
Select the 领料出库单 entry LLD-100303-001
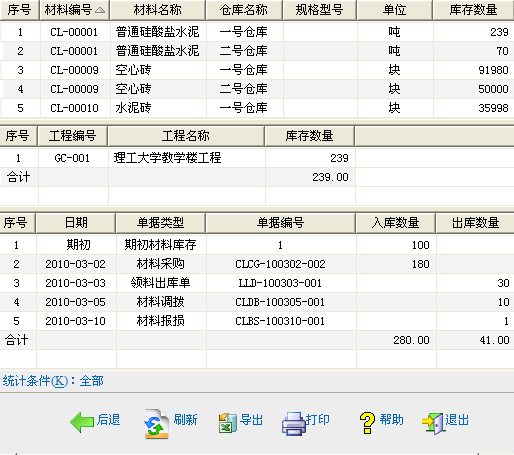(257, 283)
